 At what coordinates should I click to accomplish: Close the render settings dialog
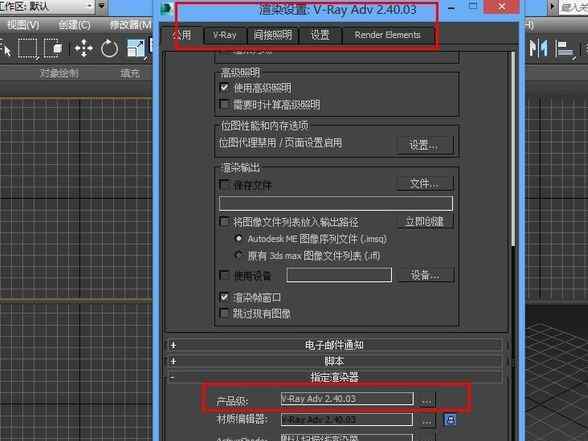tap(502, 6)
